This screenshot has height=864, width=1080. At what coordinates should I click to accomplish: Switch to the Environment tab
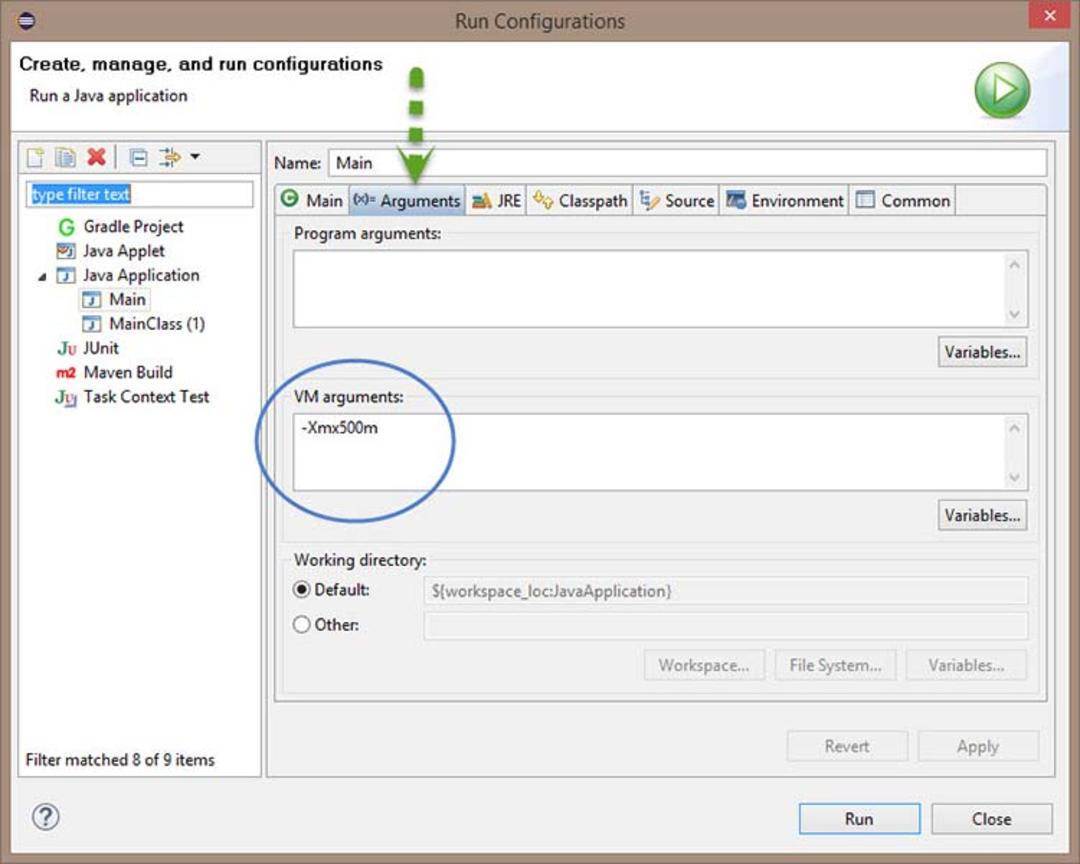(x=785, y=200)
